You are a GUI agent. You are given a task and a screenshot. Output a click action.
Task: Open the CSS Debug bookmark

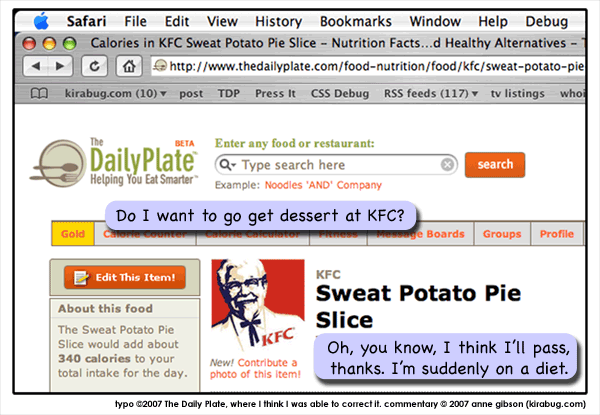(x=340, y=93)
